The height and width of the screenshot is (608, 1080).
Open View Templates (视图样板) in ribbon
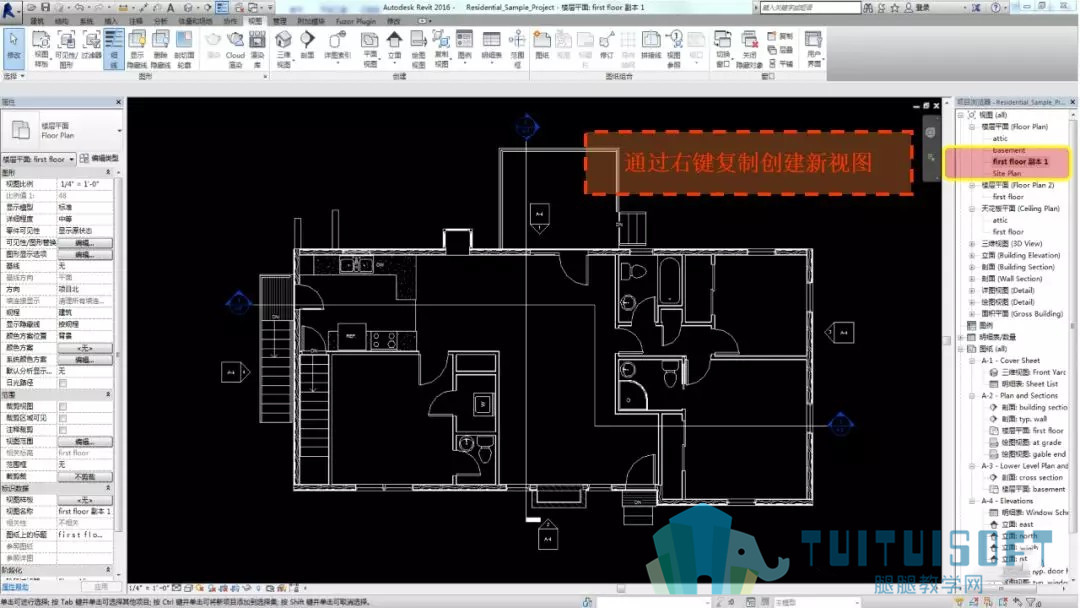pyautogui.click(x=41, y=48)
